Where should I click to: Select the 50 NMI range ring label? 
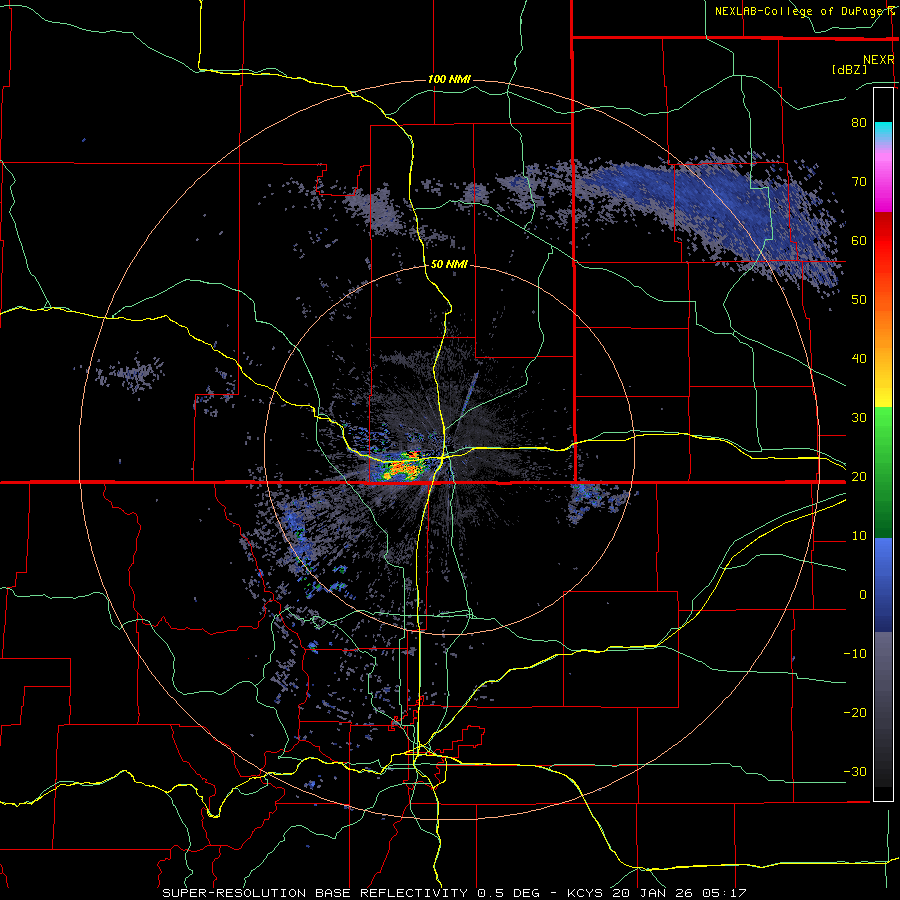tap(449, 265)
